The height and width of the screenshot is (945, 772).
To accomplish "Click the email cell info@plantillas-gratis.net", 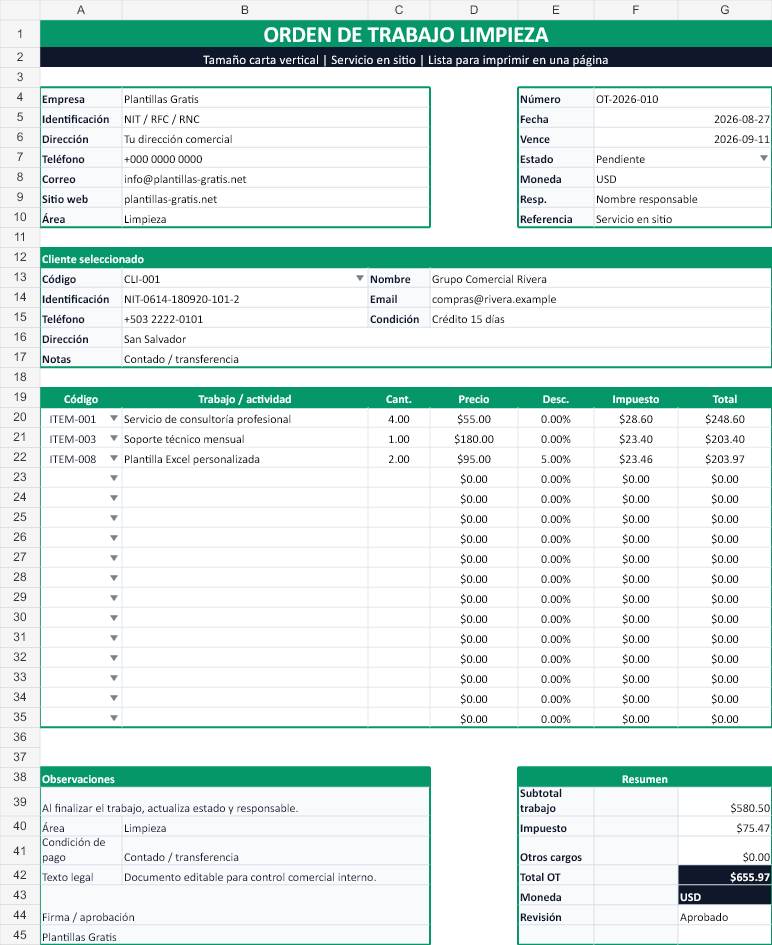I will click(x=276, y=179).
